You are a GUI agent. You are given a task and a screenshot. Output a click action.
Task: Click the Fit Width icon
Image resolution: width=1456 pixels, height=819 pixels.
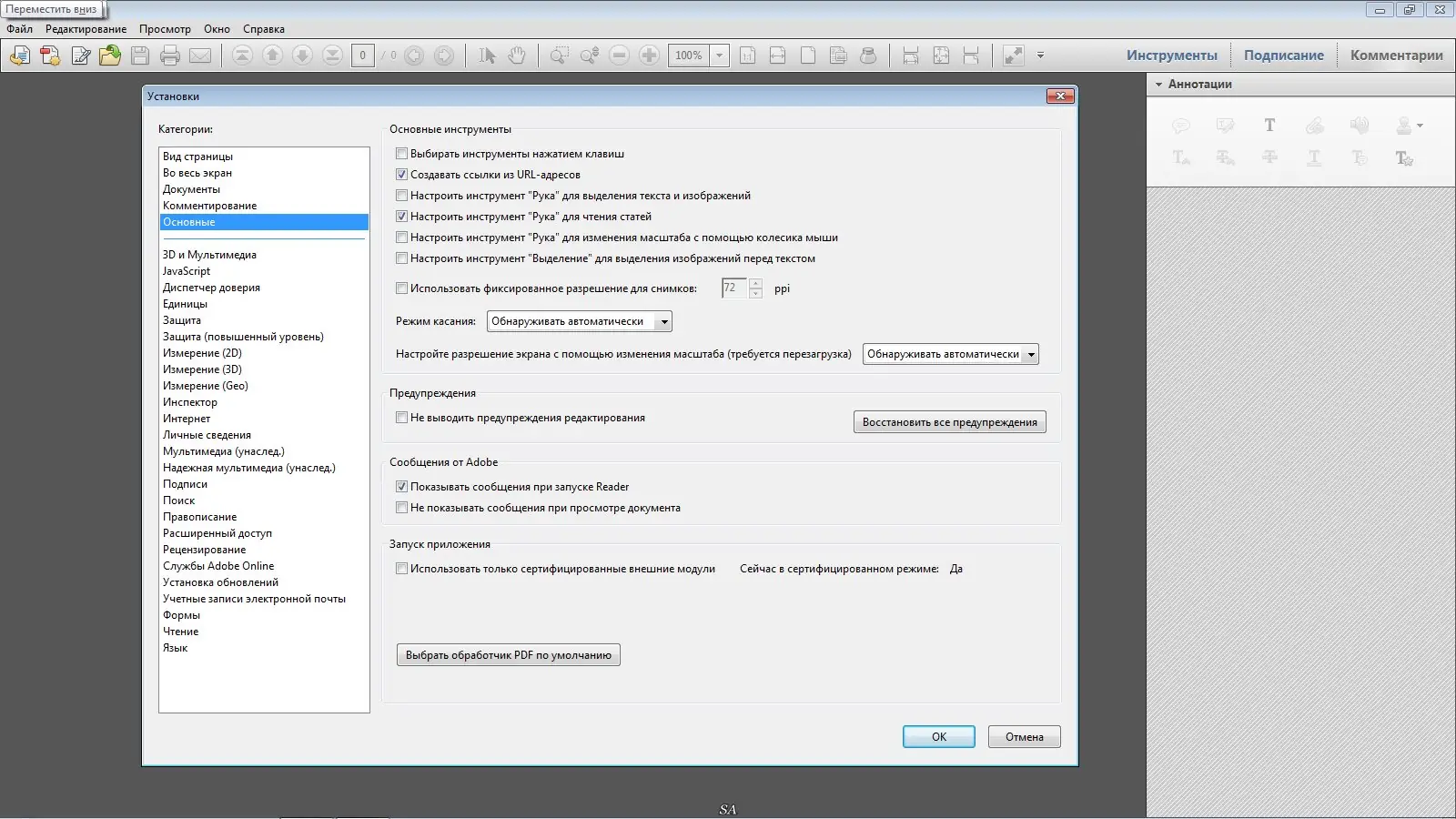click(x=777, y=56)
